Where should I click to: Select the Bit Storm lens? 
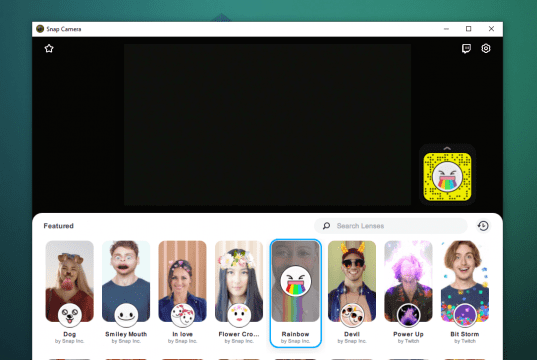click(465, 292)
